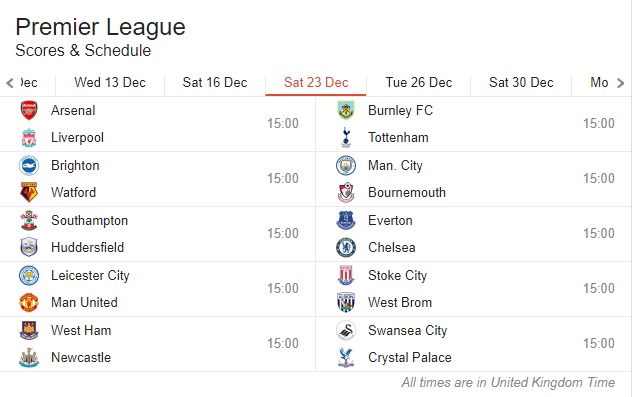635x397 pixels.
Task: Click the Leicester City fox crest
Action: (29, 275)
